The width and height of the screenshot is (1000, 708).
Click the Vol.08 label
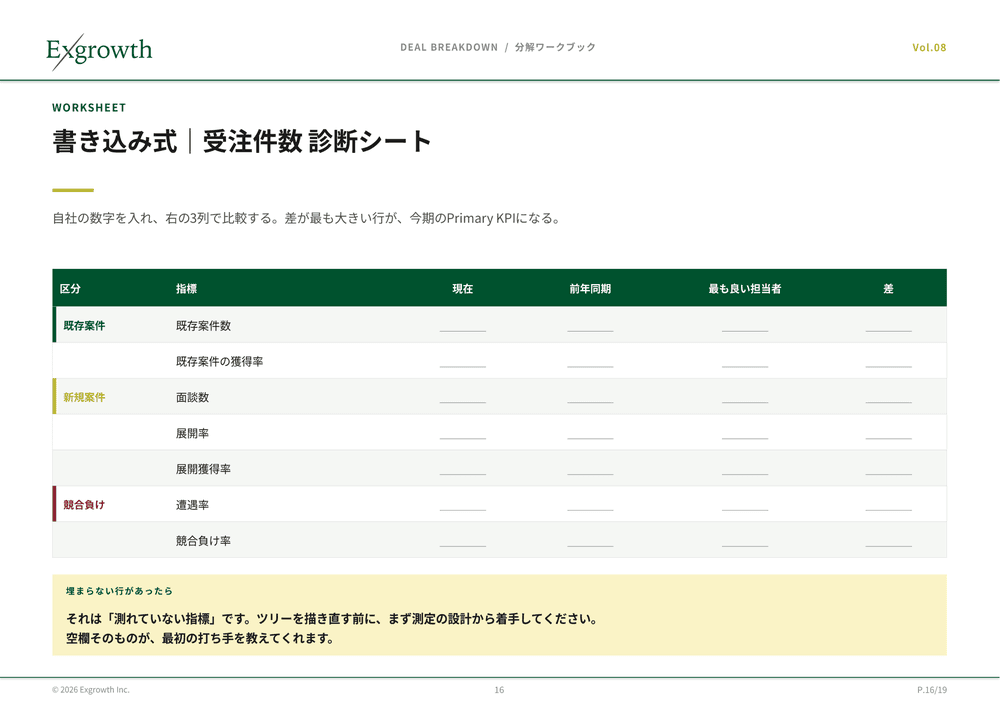tap(929, 47)
